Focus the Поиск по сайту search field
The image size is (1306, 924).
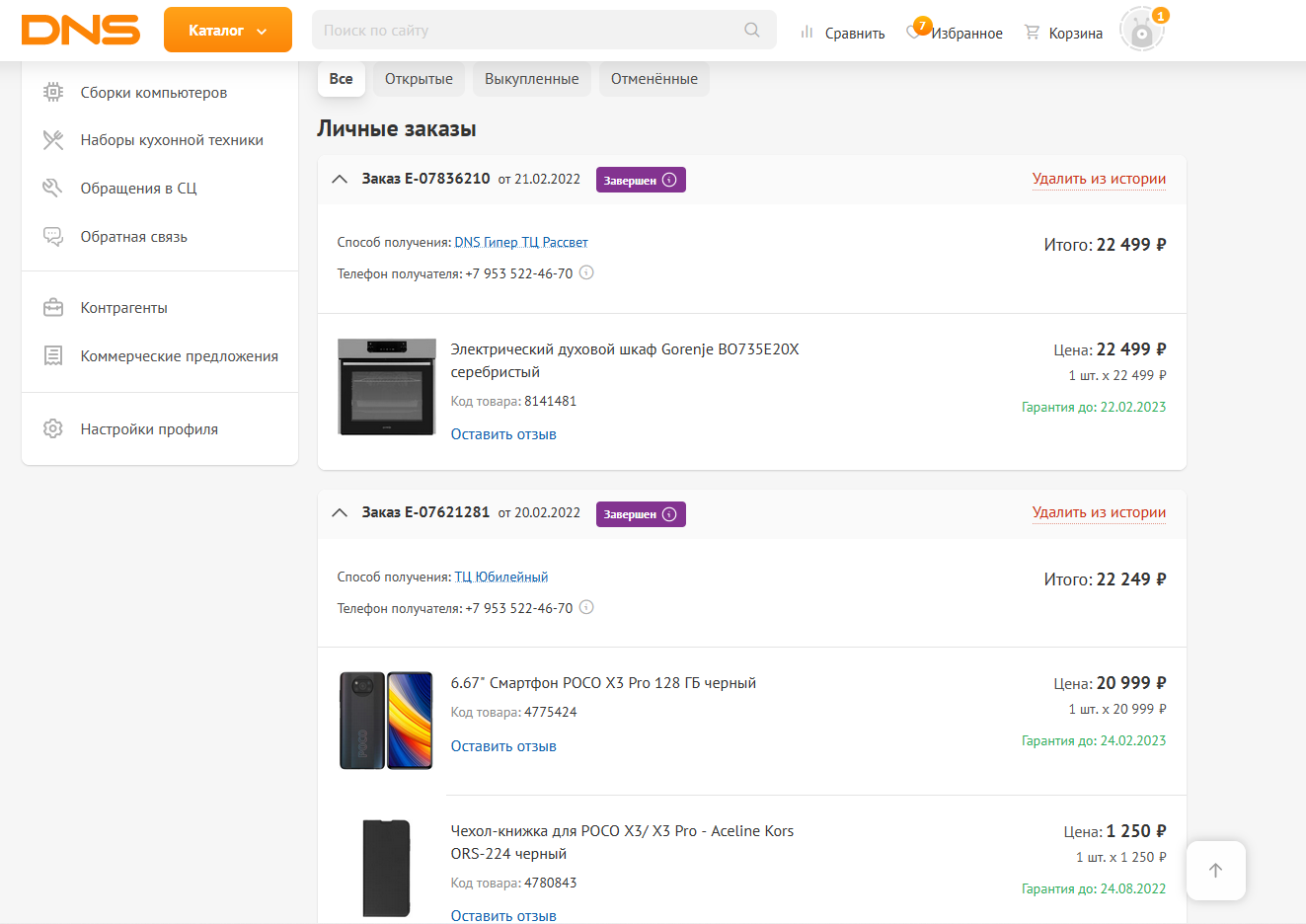pyautogui.click(x=544, y=30)
